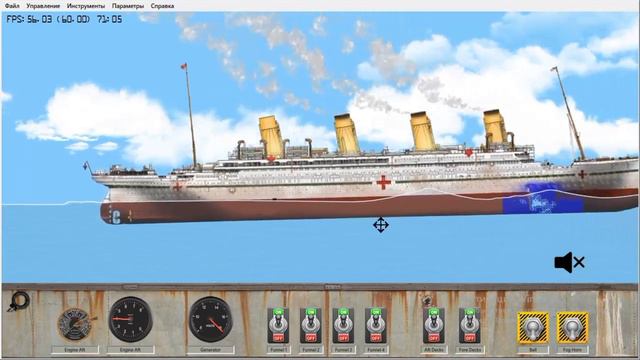Flip the Fore Decks lights switch
640x360 pixels.
470,326
